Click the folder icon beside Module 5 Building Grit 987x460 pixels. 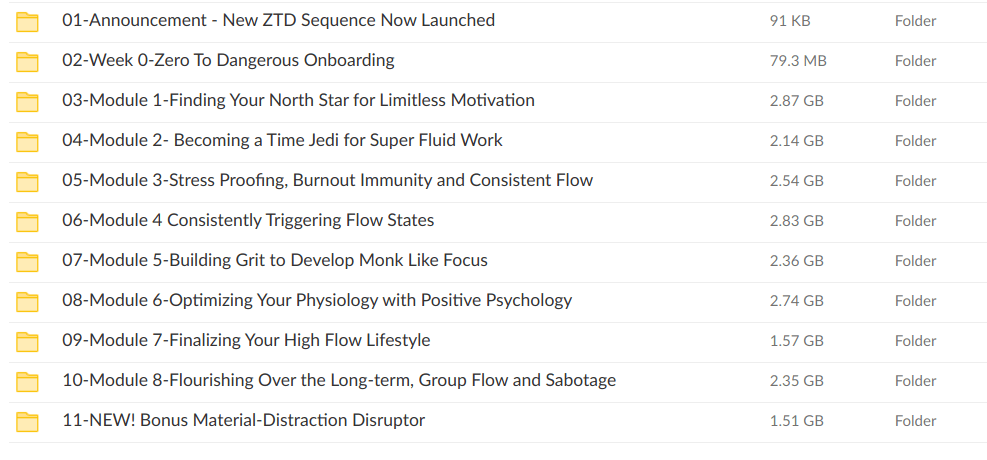[x=27, y=262]
